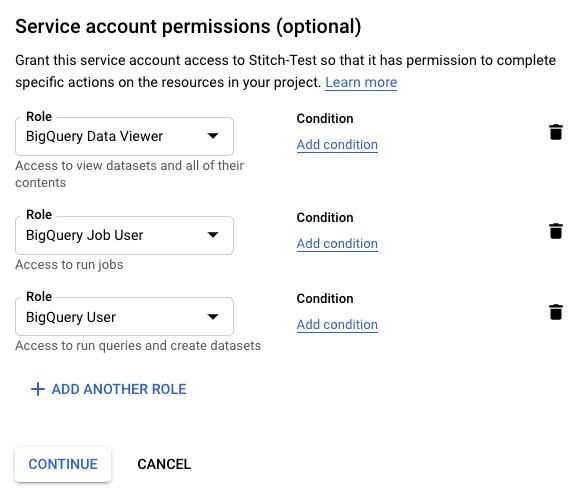Add condition for BigQuery Data Viewer role
587x500 pixels.
[337, 144]
